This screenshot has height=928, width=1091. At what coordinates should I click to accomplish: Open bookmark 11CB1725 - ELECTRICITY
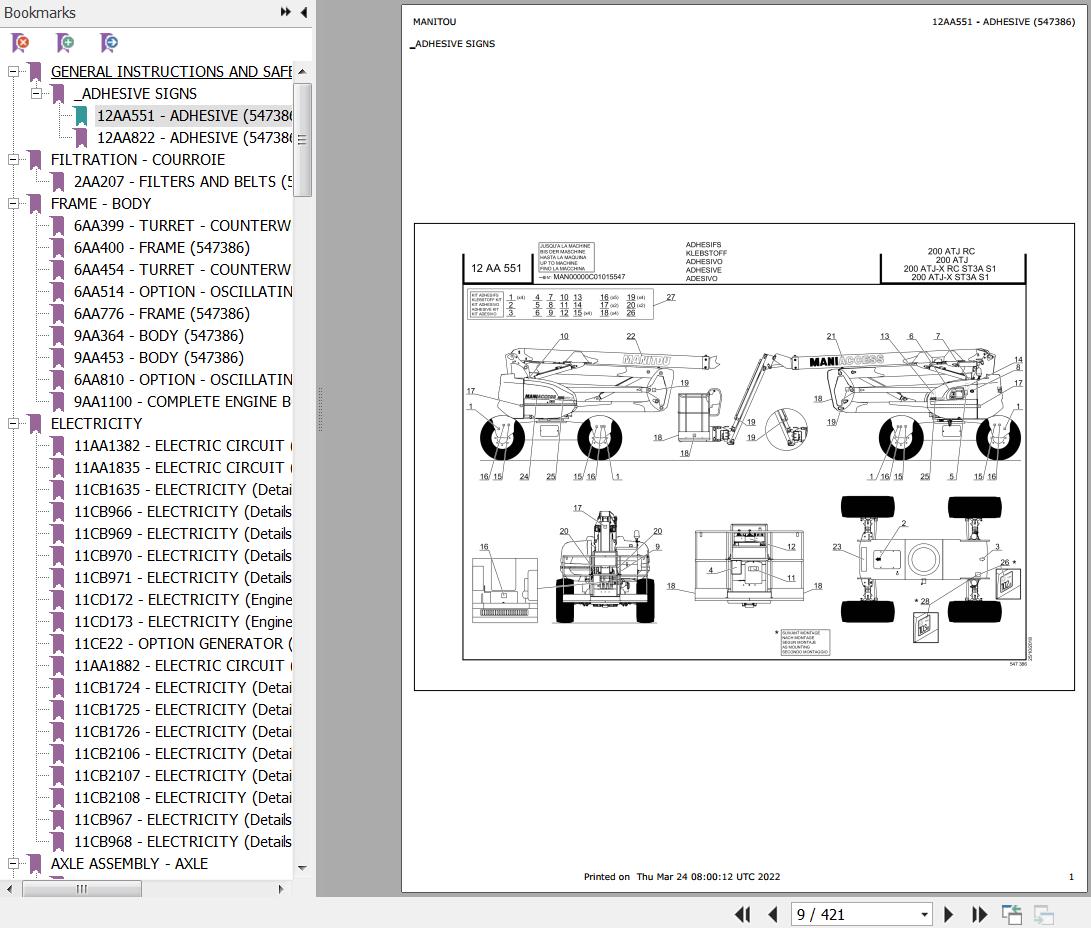[183, 710]
